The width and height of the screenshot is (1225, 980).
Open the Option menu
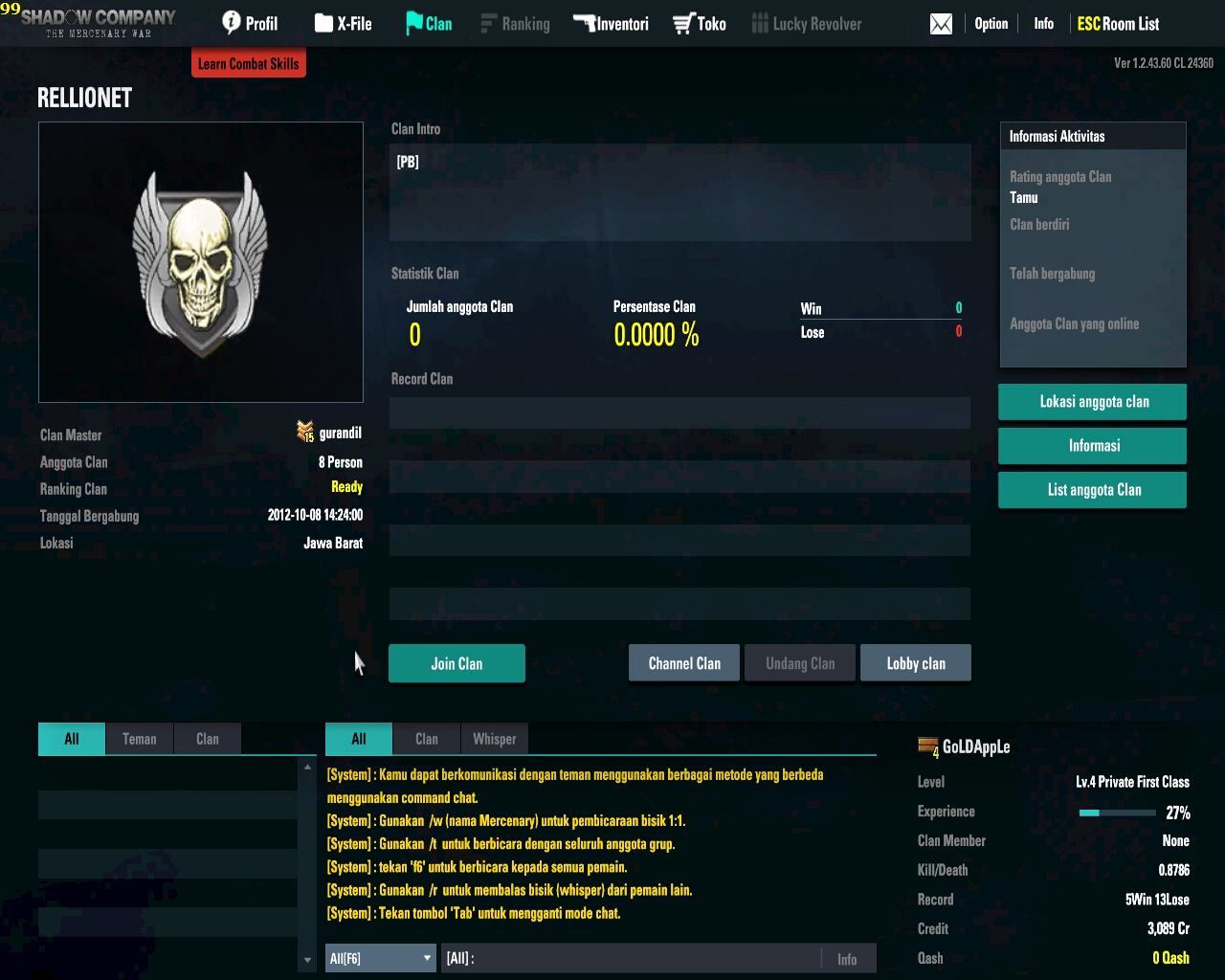pyautogui.click(x=991, y=23)
